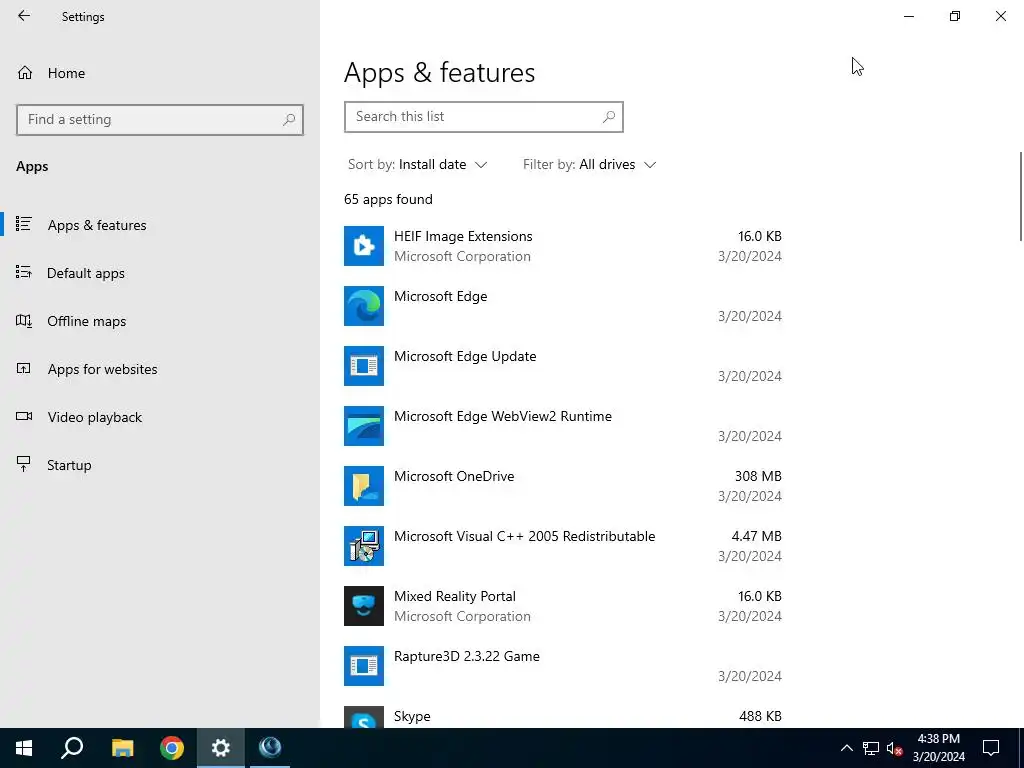Click the Microsoft OneDrive app icon

(364, 487)
